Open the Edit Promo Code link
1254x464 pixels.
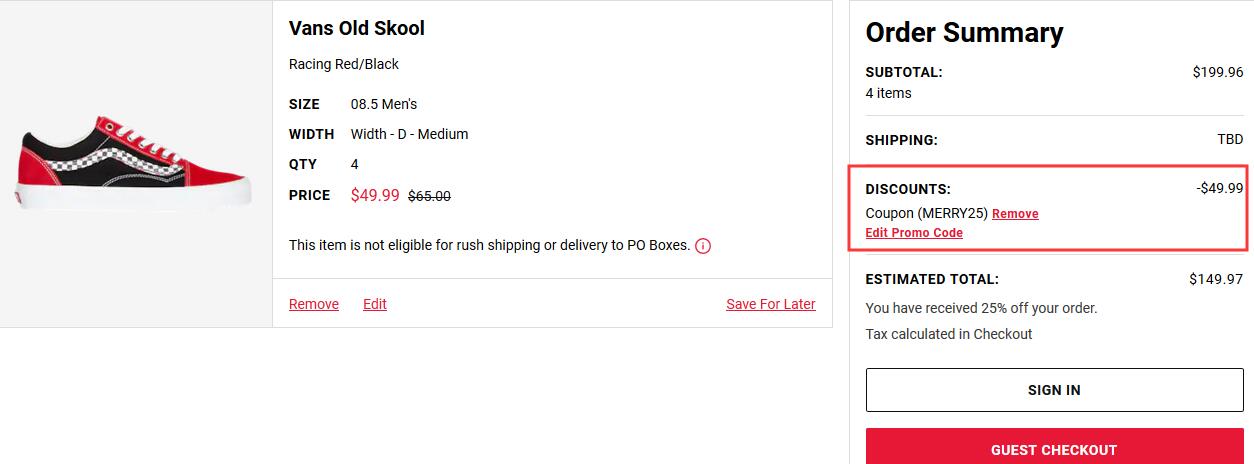[914, 233]
